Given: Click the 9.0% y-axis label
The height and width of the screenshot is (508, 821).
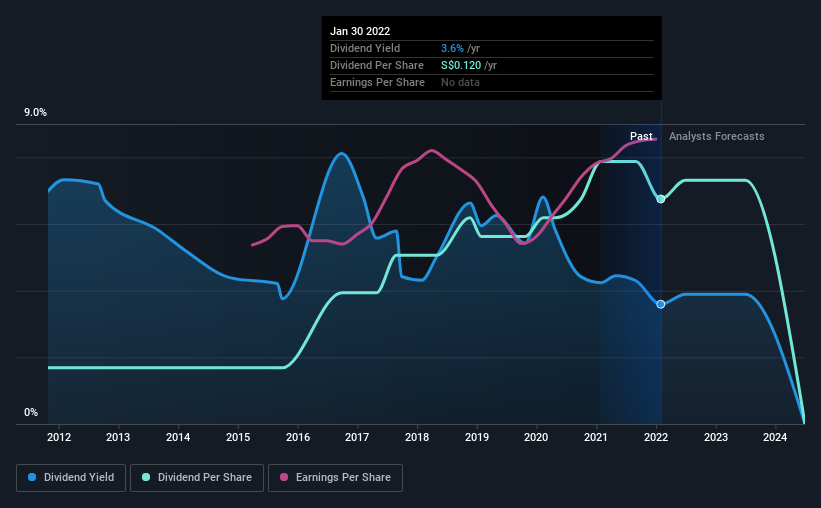Looking at the screenshot, I should click(35, 113).
